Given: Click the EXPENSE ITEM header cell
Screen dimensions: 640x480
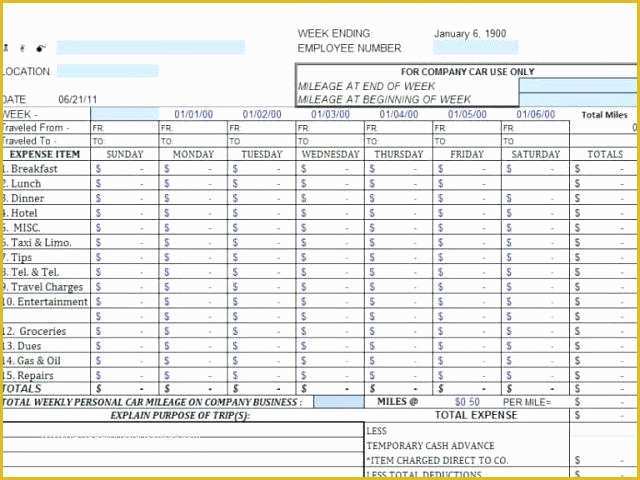Looking at the screenshot, I should pos(45,154).
